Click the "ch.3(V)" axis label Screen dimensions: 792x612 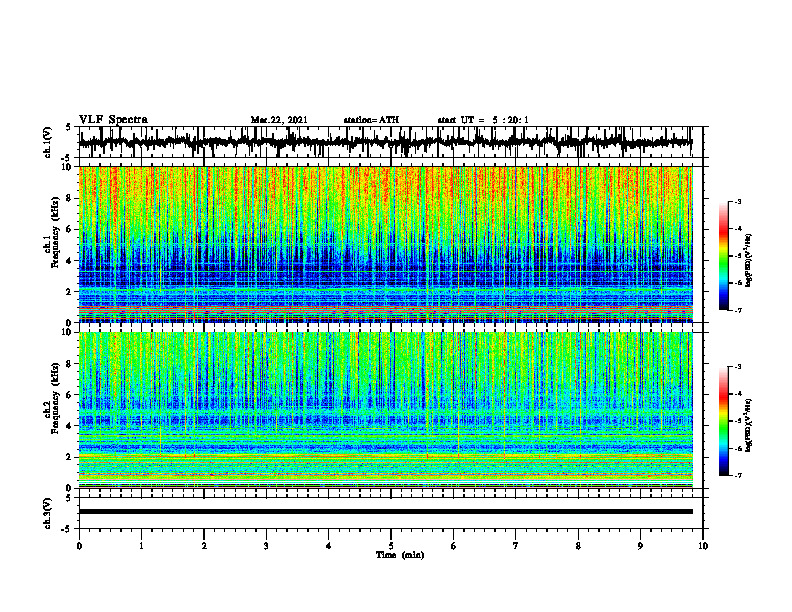click(48, 513)
